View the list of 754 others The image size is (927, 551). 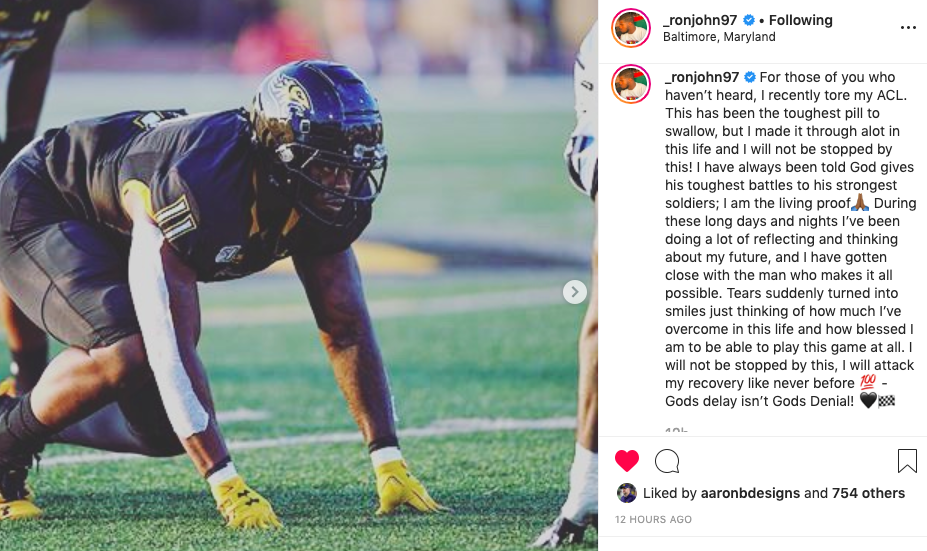(868, 493)
